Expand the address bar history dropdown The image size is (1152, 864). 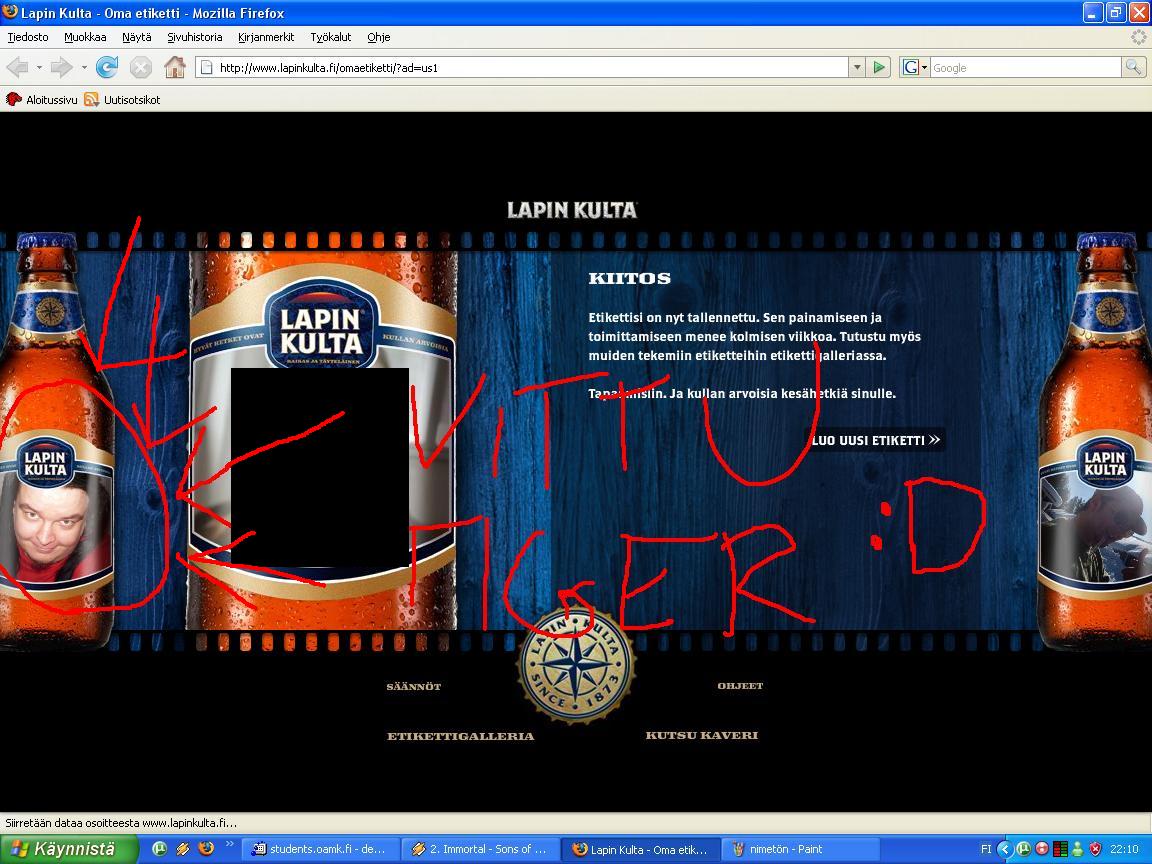click(x=857, y=68)
